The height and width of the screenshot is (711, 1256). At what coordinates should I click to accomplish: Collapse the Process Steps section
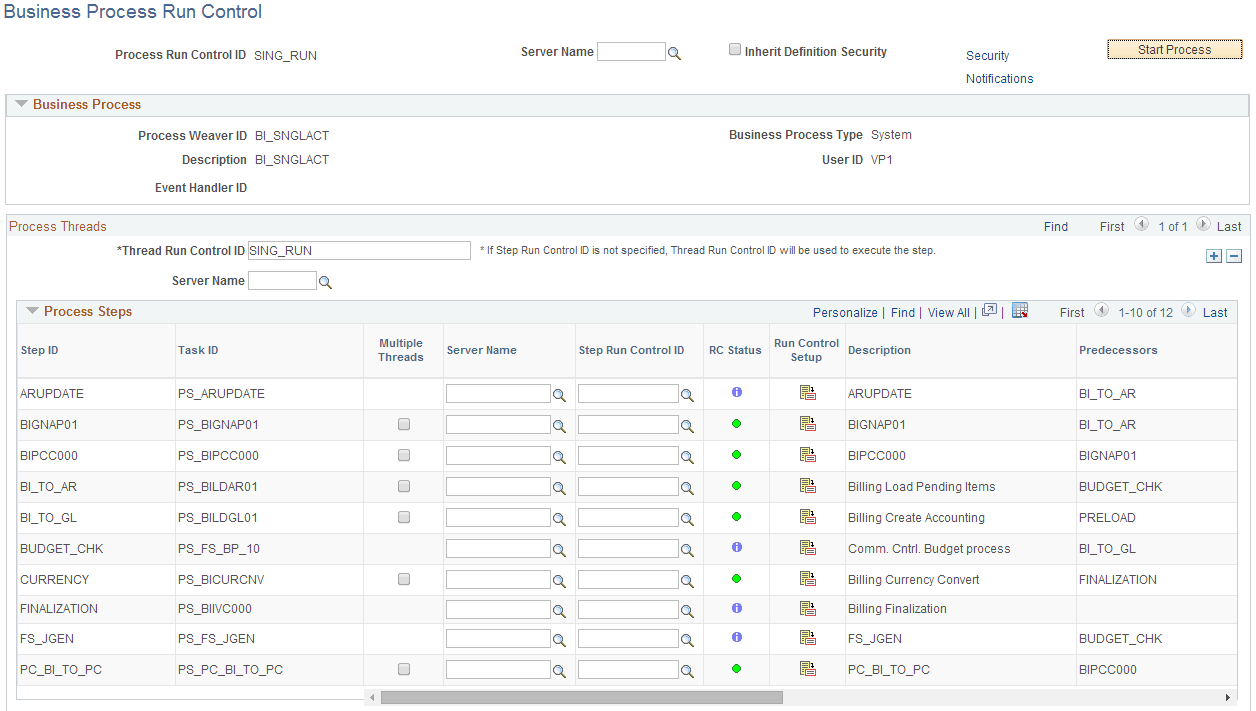(x=33, y=311)
